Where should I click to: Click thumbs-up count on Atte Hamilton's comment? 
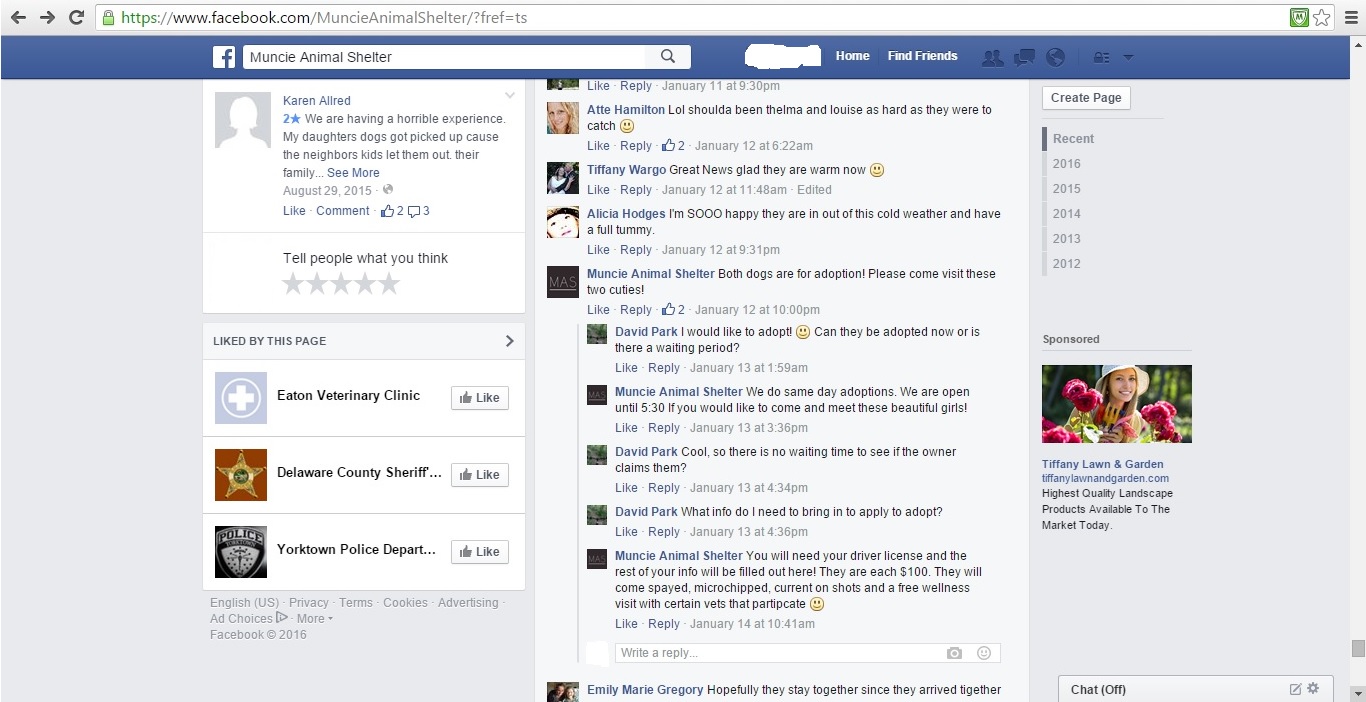coord(674,146)
